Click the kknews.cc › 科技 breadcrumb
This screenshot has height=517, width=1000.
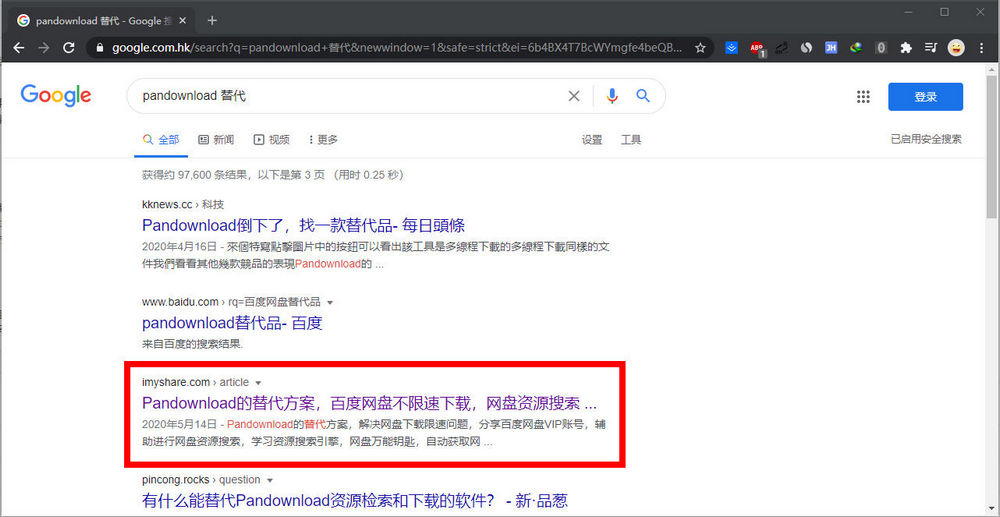pyautogui.click(x=182, y=205)
